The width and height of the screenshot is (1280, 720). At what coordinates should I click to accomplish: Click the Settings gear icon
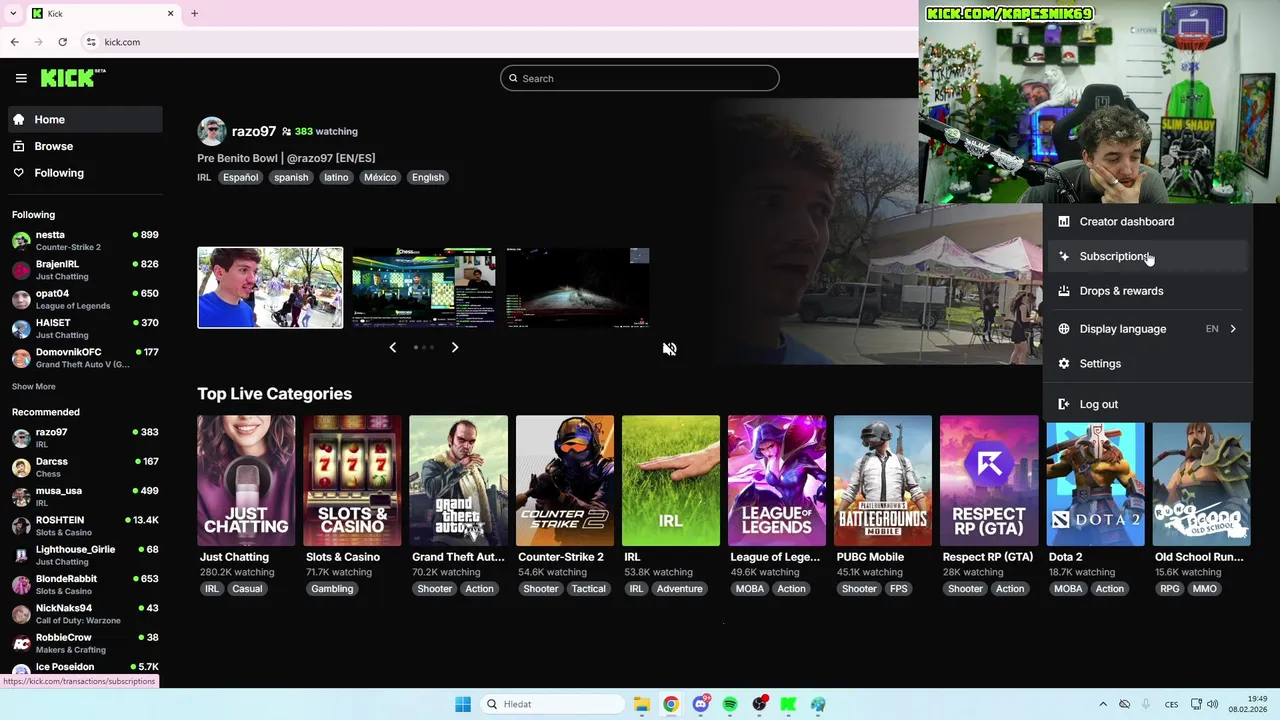tap(1064, 364)
